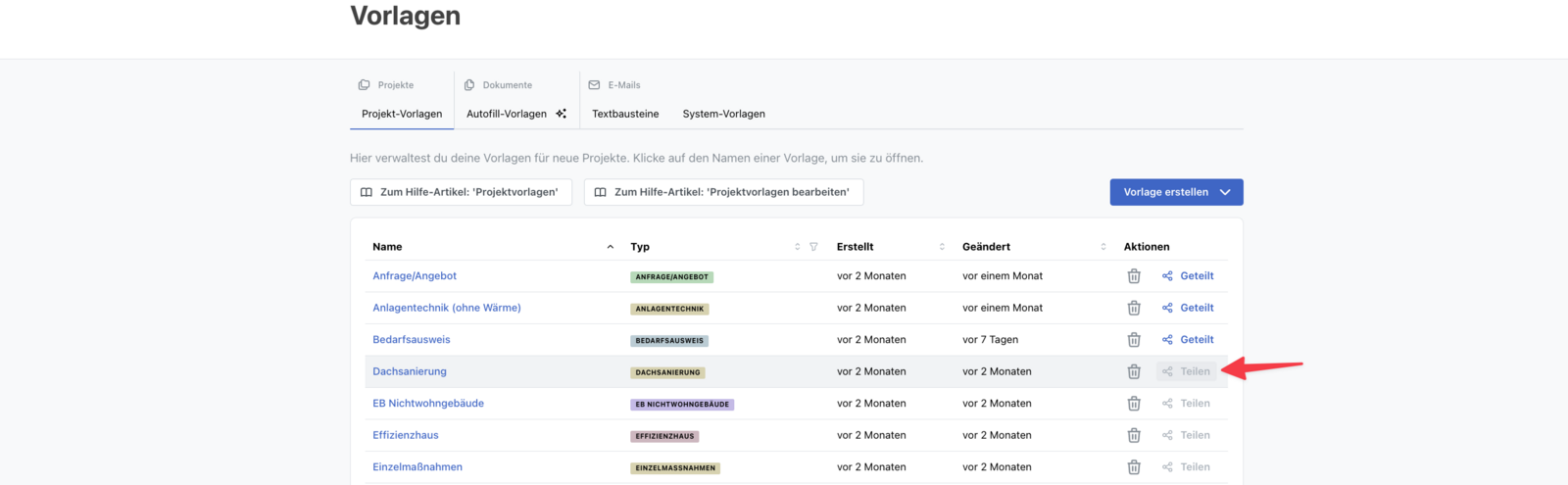
Task: Click share icon for Anlagentechnik (ohne Wärme)
Action: point(1167,308)
